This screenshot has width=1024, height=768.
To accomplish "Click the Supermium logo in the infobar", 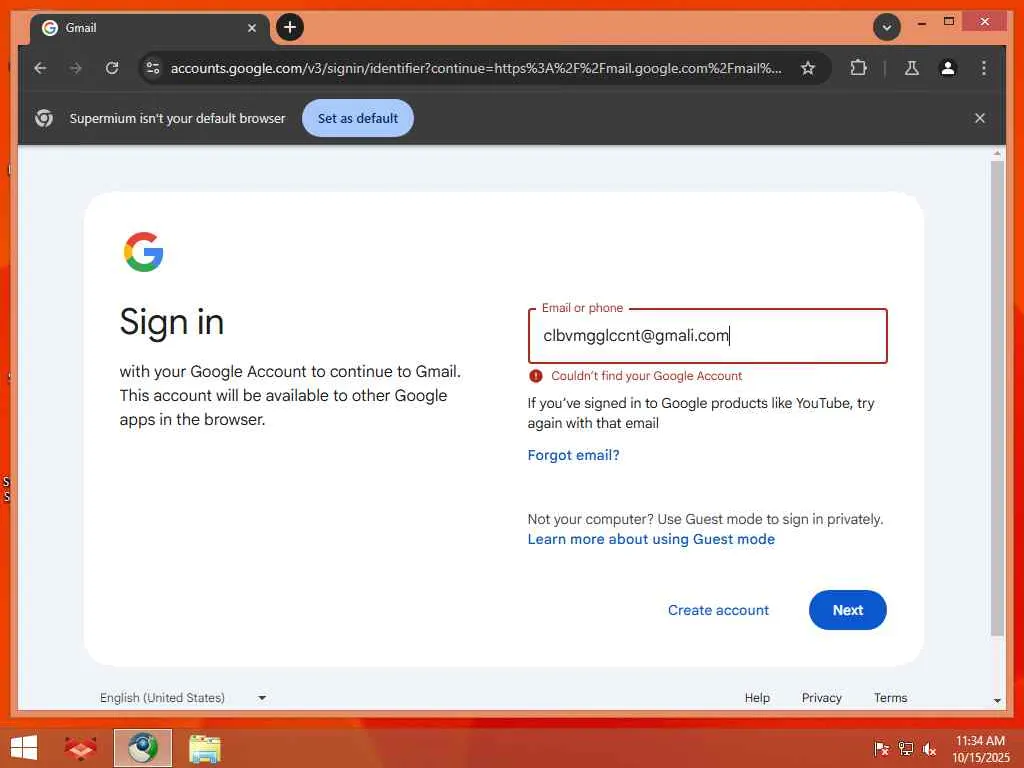I will click(x=44, y=118).
